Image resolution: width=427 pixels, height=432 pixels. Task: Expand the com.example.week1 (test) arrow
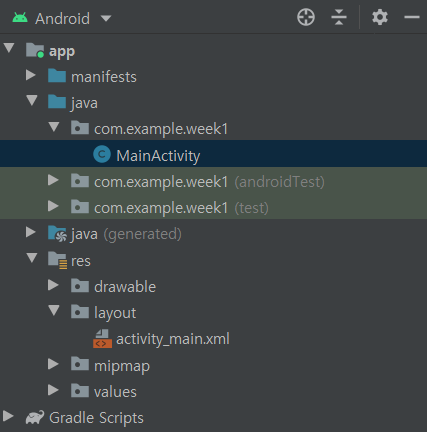click(53, 206)
